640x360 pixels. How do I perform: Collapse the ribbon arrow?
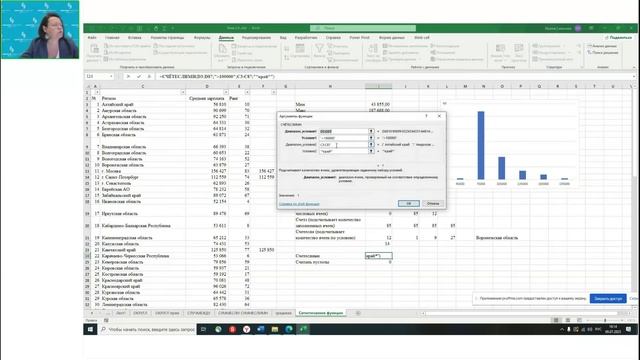click(x=634, y=67)
